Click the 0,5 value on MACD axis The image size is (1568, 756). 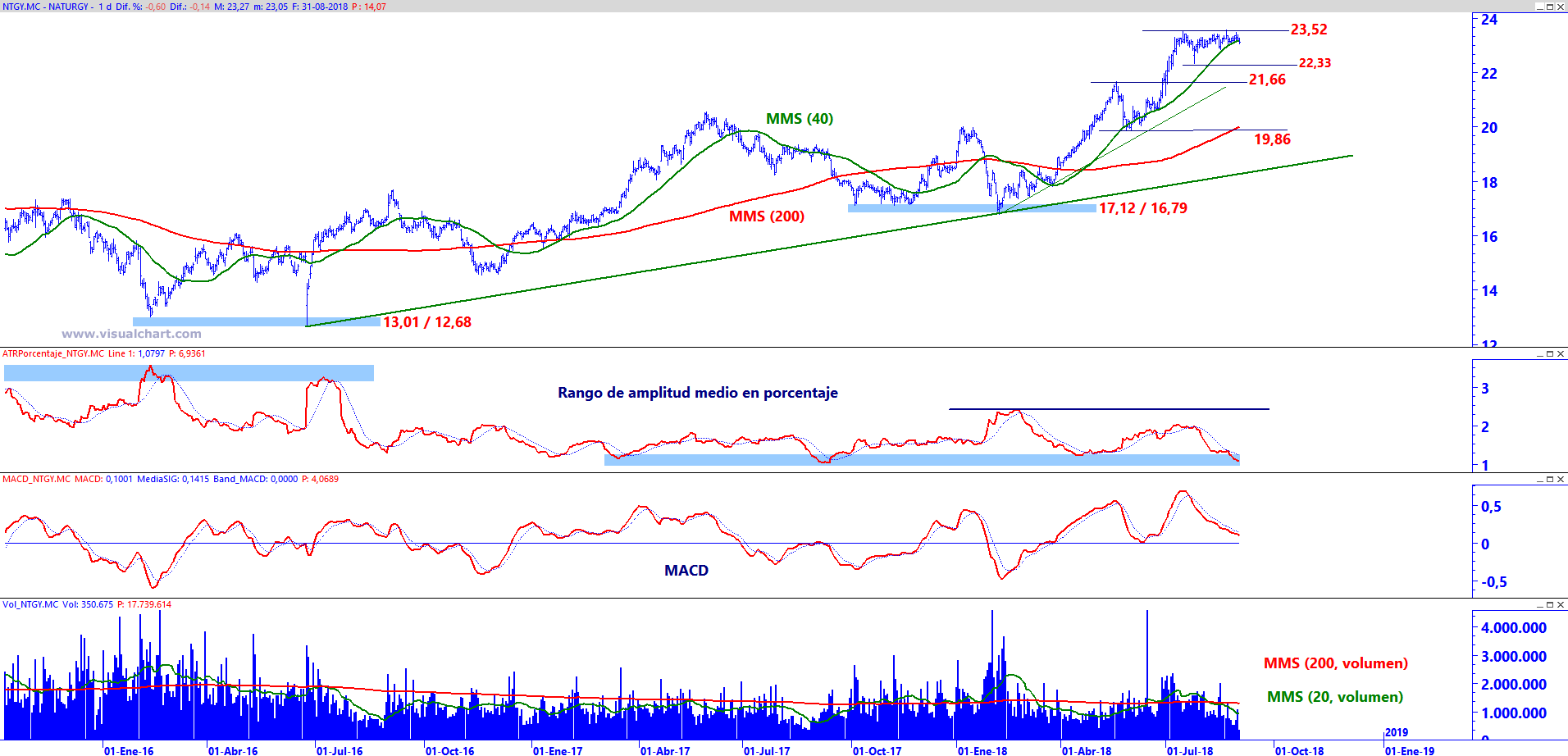(x=1491, y=507)
